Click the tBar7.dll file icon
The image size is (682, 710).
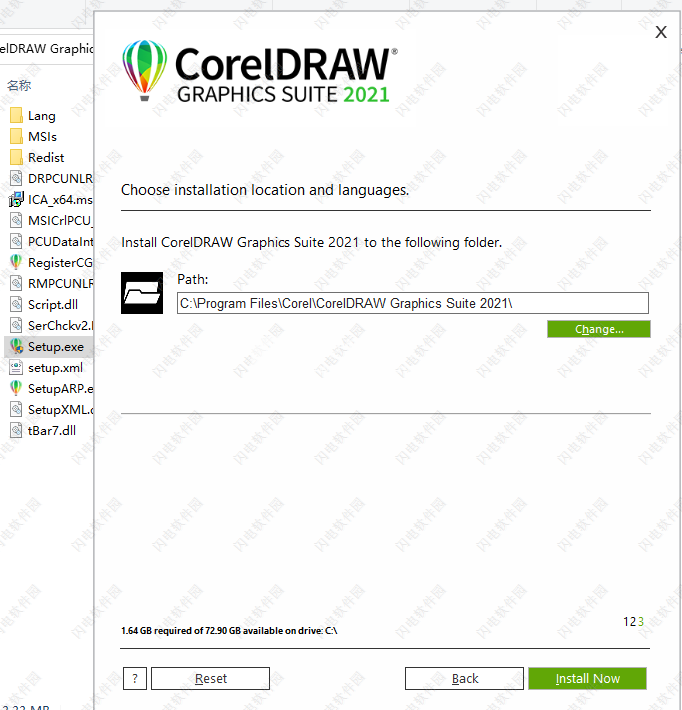[x=16, y=430]
